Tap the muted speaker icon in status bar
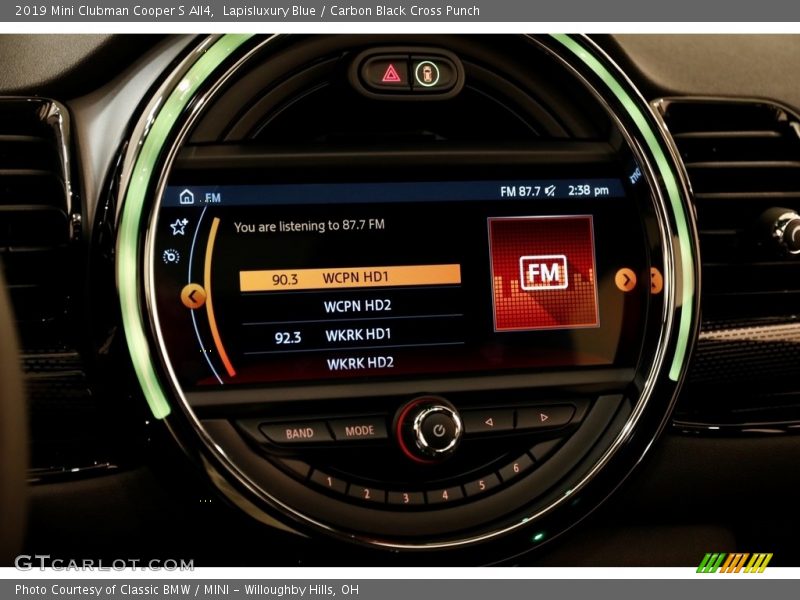The image size is (800, 600). click(x=550, y=191)
